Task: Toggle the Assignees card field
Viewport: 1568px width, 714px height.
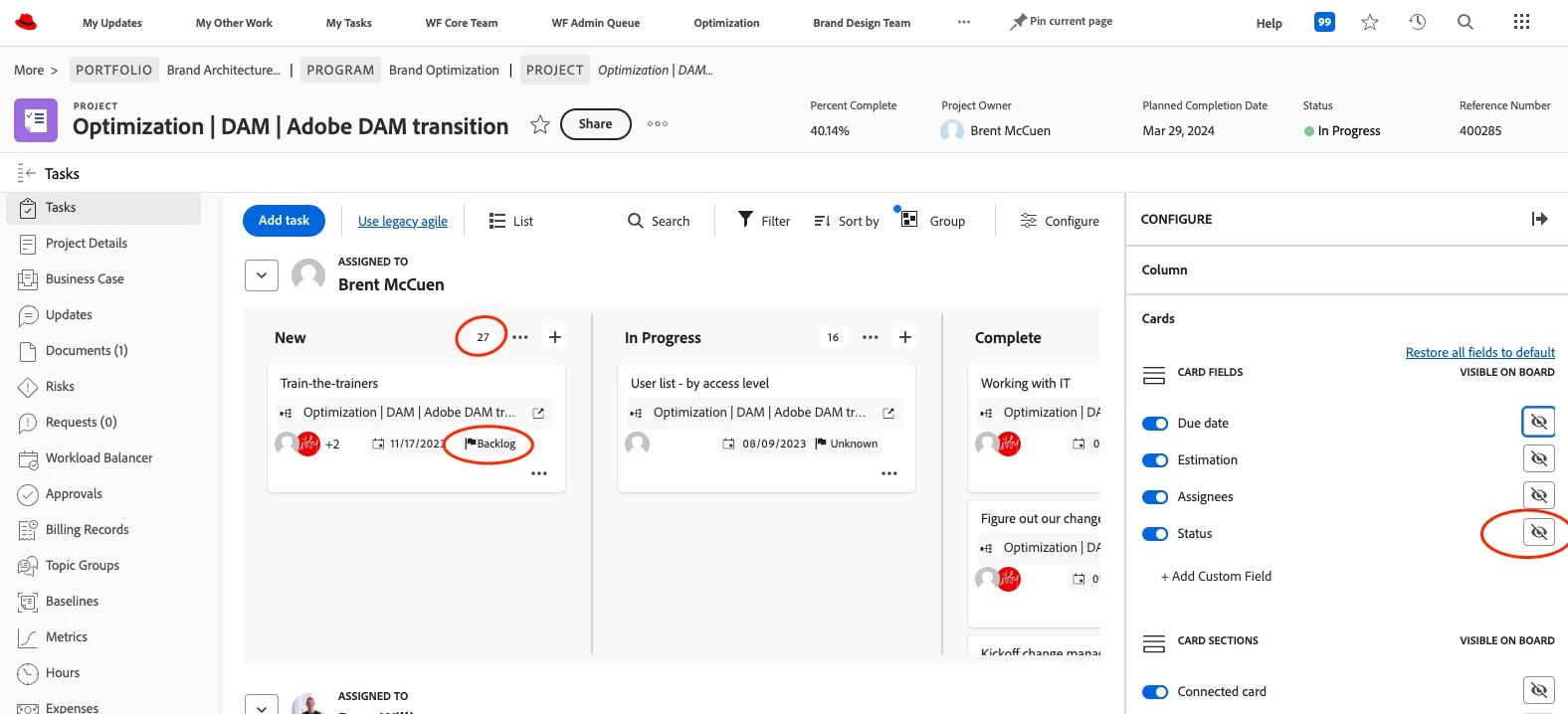Action: click(1155, 497)
